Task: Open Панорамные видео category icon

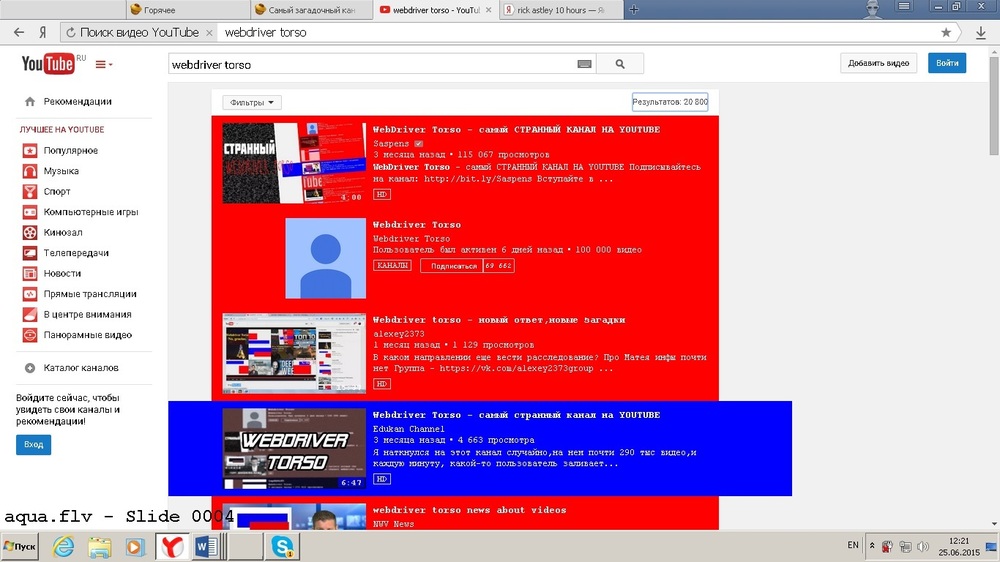Action: [x=30, y=335]
